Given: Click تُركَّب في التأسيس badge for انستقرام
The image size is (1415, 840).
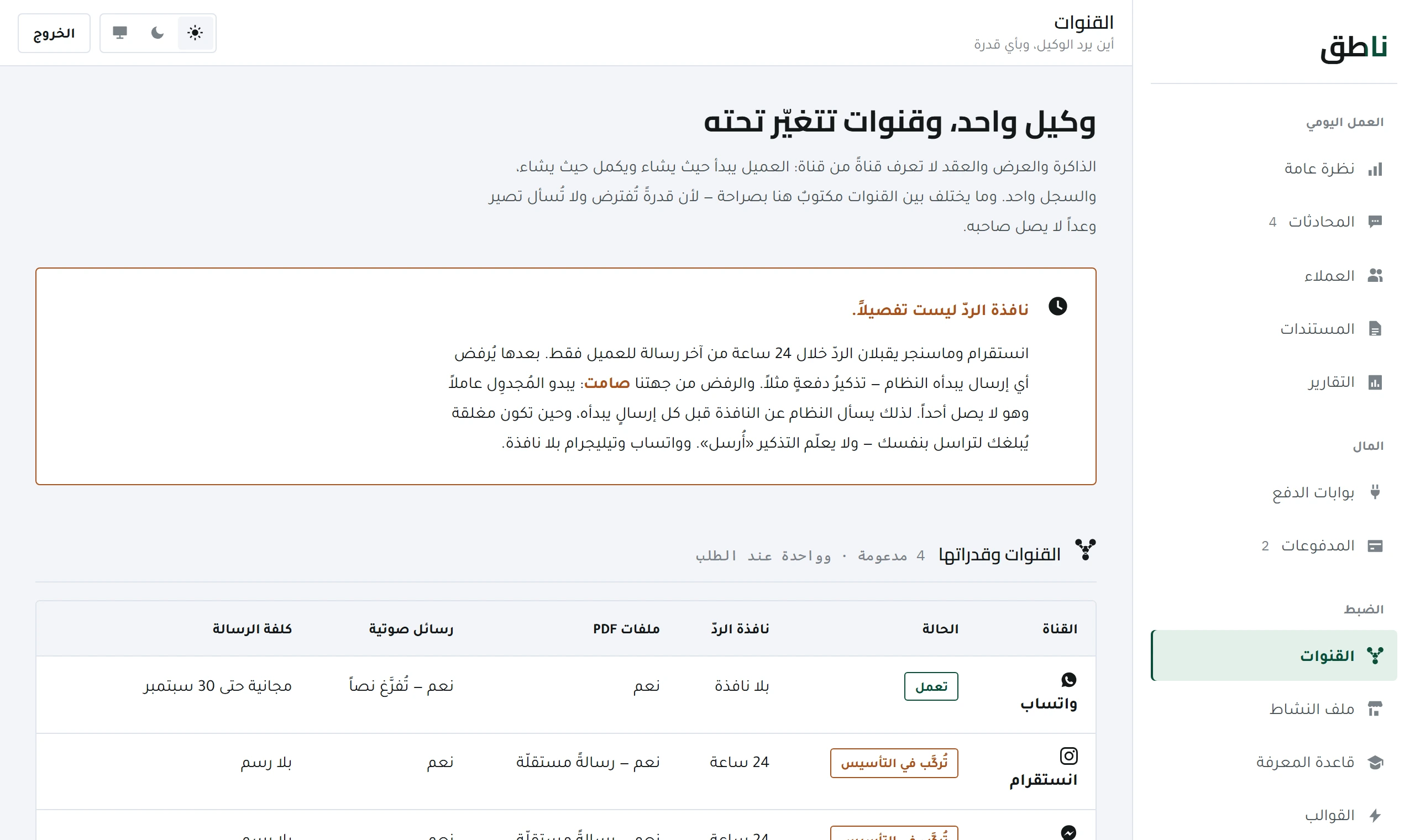Looking at the screenshot, I should (x=894, y=763).
